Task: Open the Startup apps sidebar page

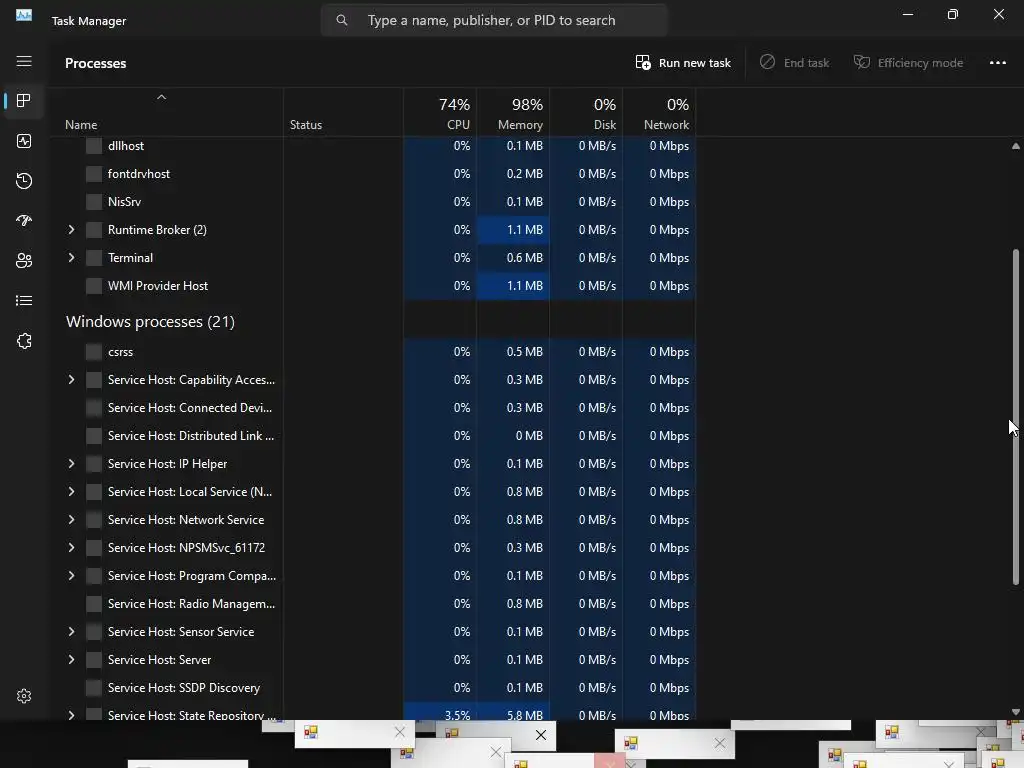Action: [x=24, y=221]
